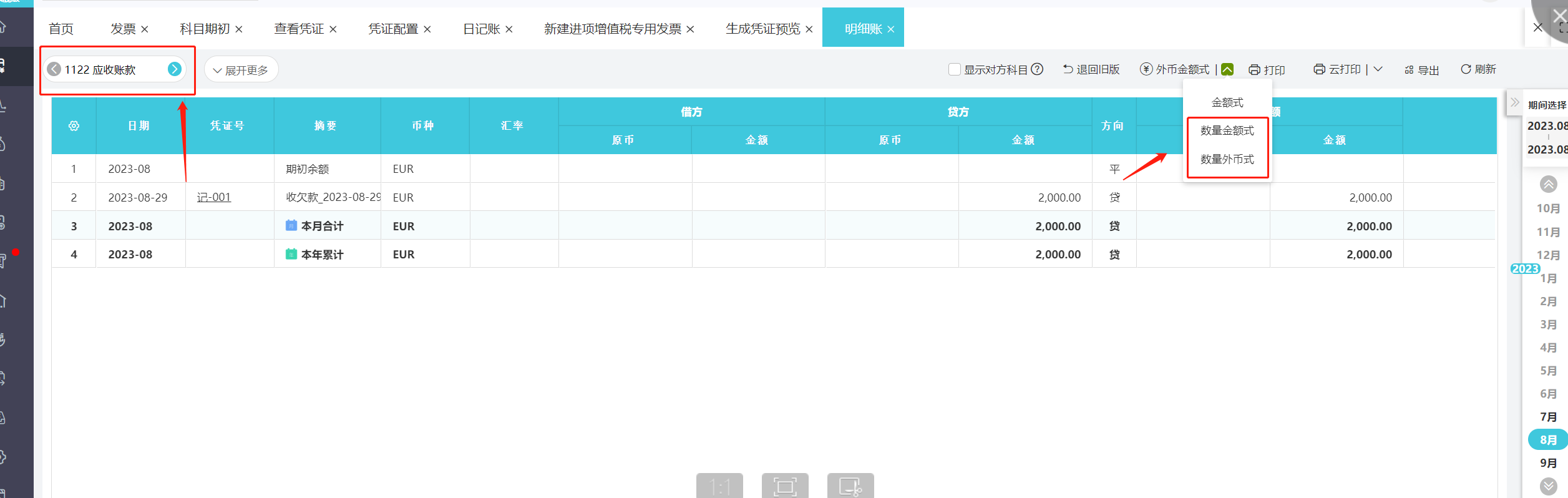Close the 查看凭证 tab

tap(333, 29)
